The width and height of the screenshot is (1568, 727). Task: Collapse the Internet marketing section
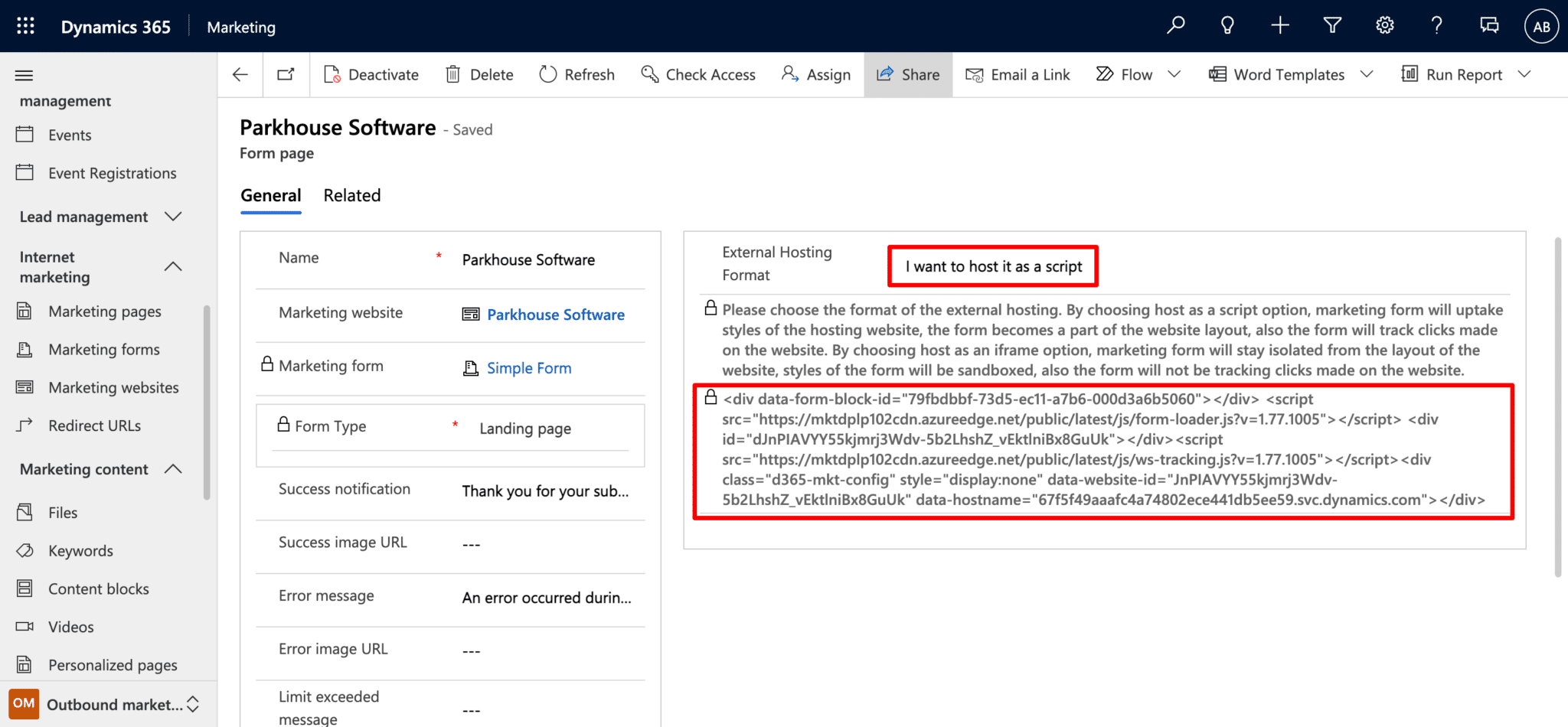click(172, 266)
